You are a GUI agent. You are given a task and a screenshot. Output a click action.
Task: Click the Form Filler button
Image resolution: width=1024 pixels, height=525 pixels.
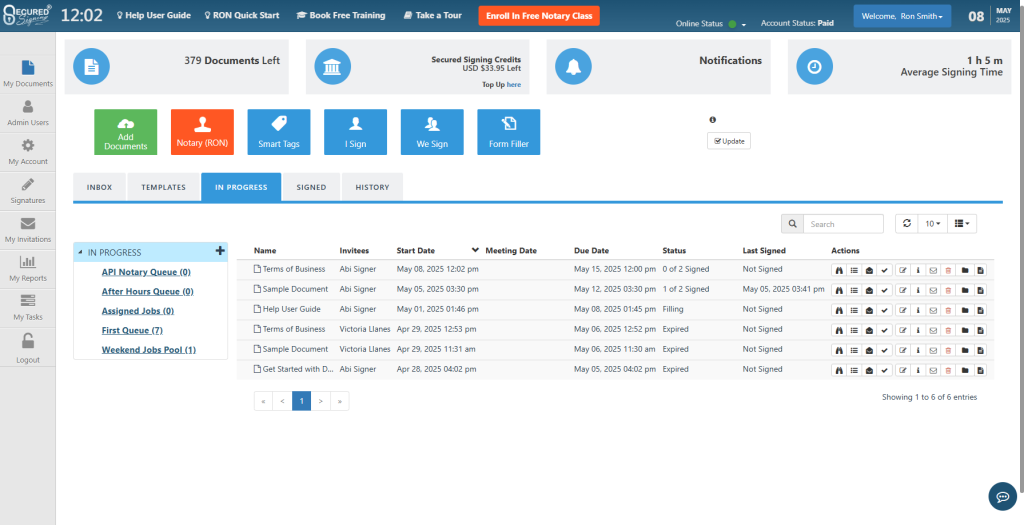coord(509,132)
